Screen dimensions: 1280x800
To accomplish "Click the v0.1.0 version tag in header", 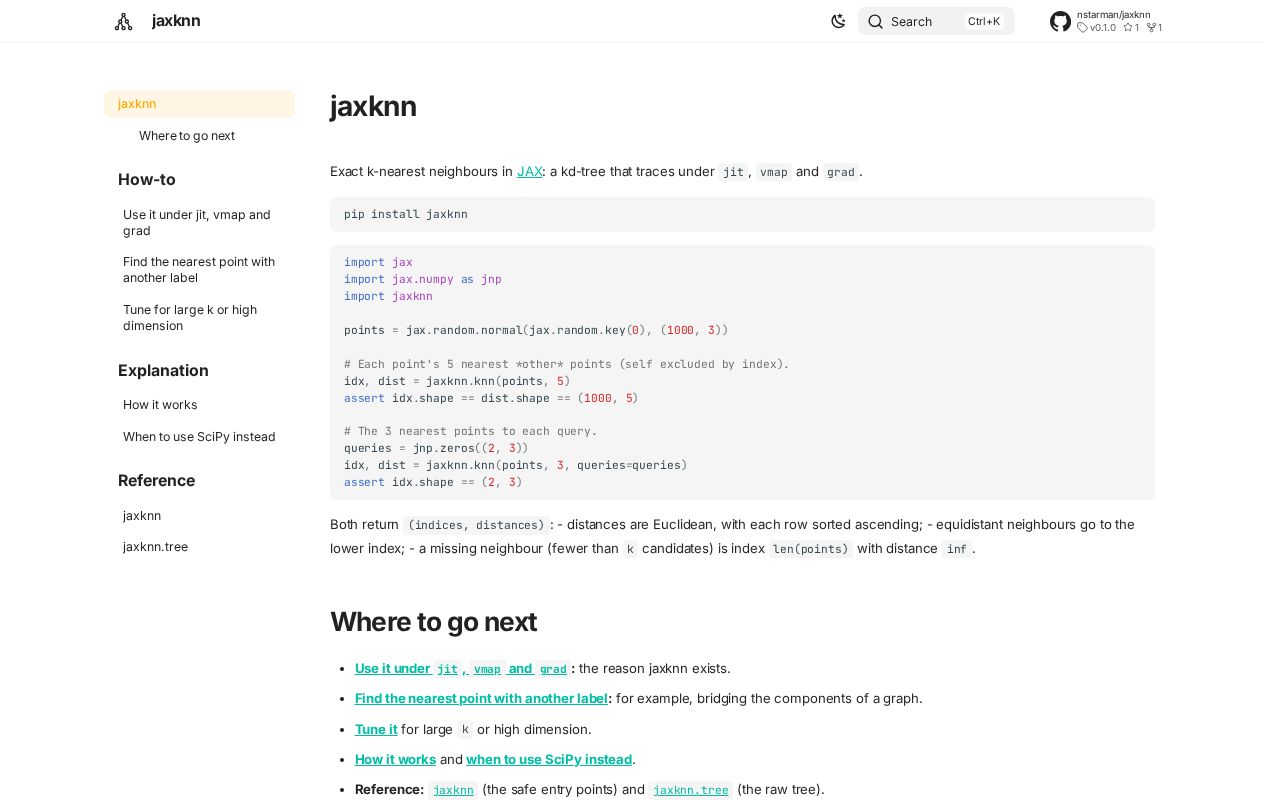I will tap(1097, 28).
